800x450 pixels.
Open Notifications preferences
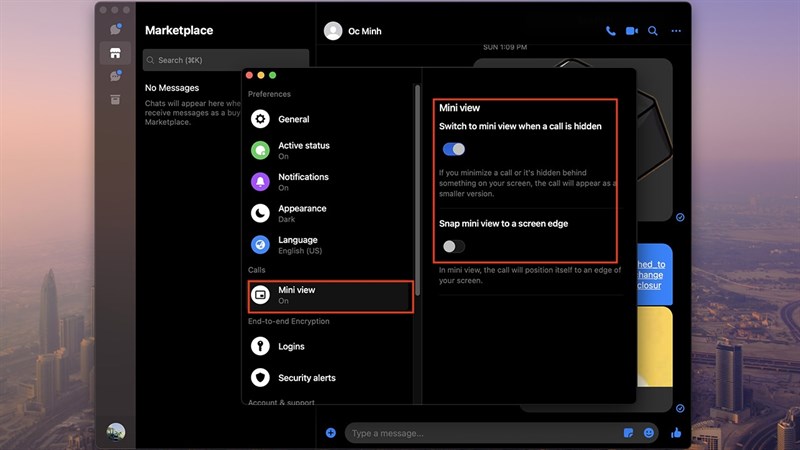pyautogui.click(x=330, y=182)
